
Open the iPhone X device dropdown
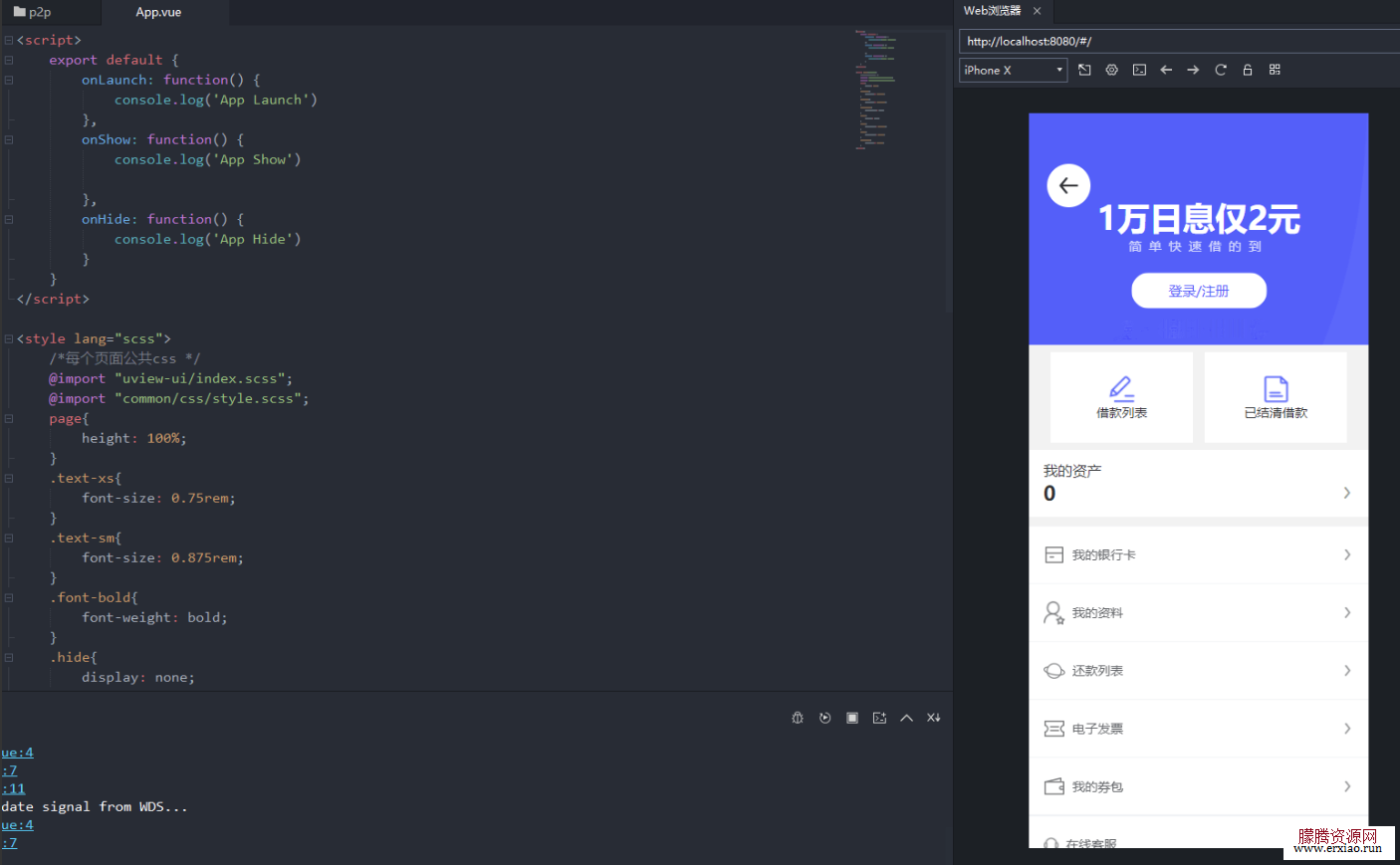[1013, 70]
